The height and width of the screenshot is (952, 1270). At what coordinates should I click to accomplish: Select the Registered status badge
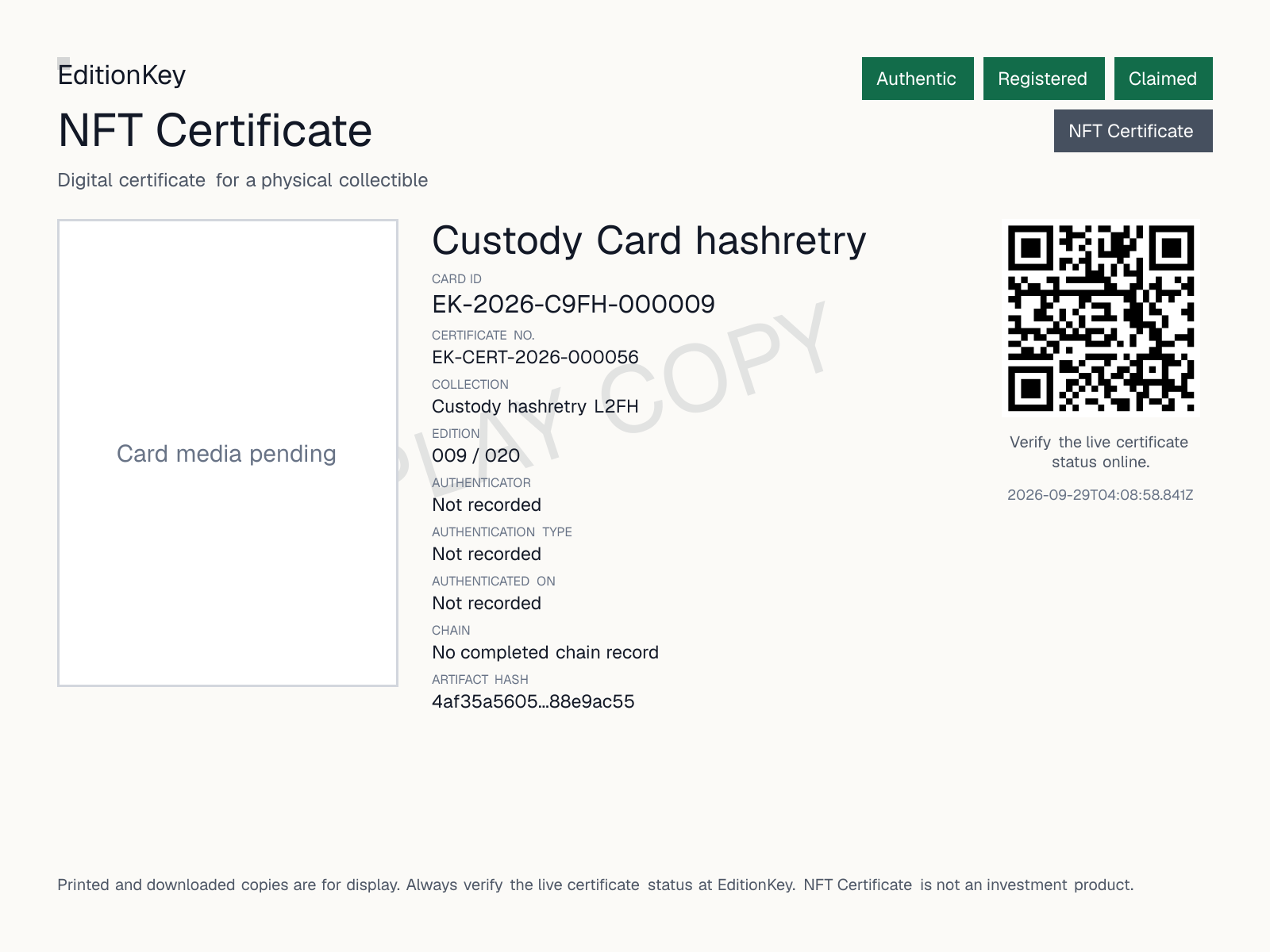click(x=1044, y=79)
